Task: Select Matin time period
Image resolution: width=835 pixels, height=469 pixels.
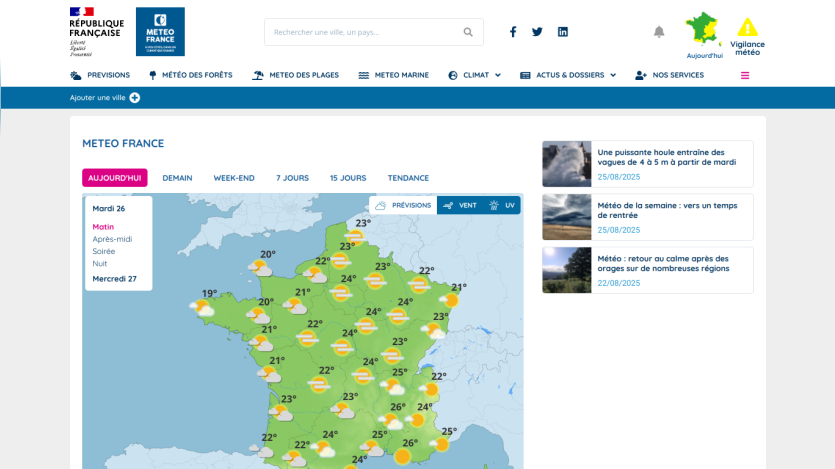Action: point(103,227)
